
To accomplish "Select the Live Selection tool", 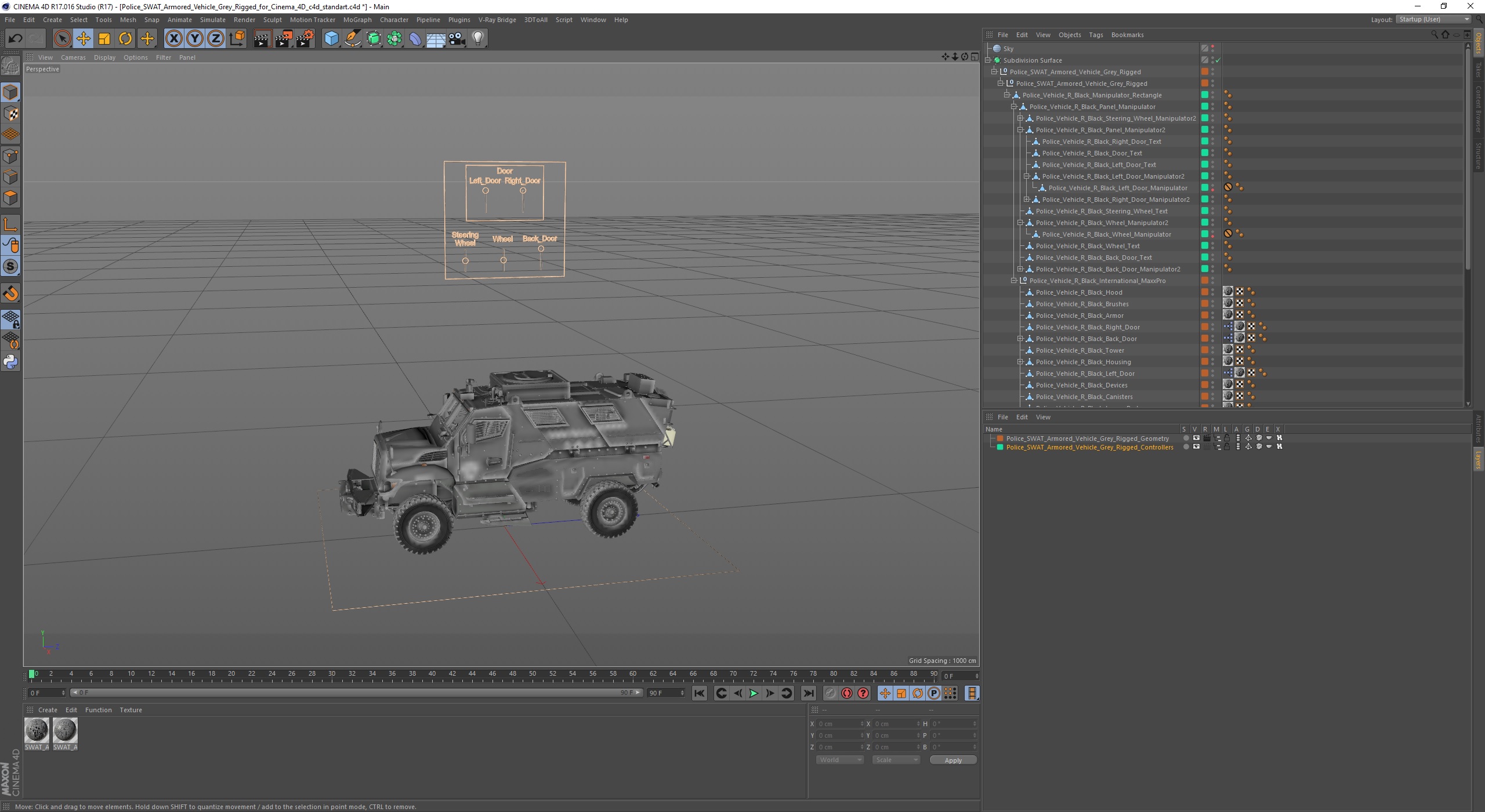I will click(x=62, y=39).
